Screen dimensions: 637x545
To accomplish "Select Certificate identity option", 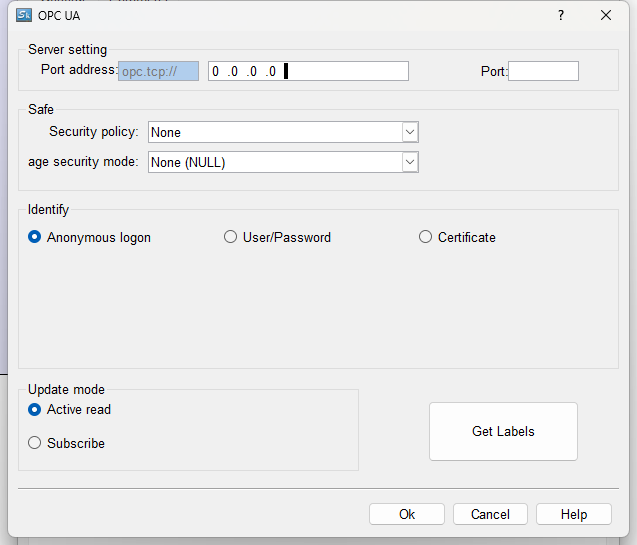I will tap(426, 237).
